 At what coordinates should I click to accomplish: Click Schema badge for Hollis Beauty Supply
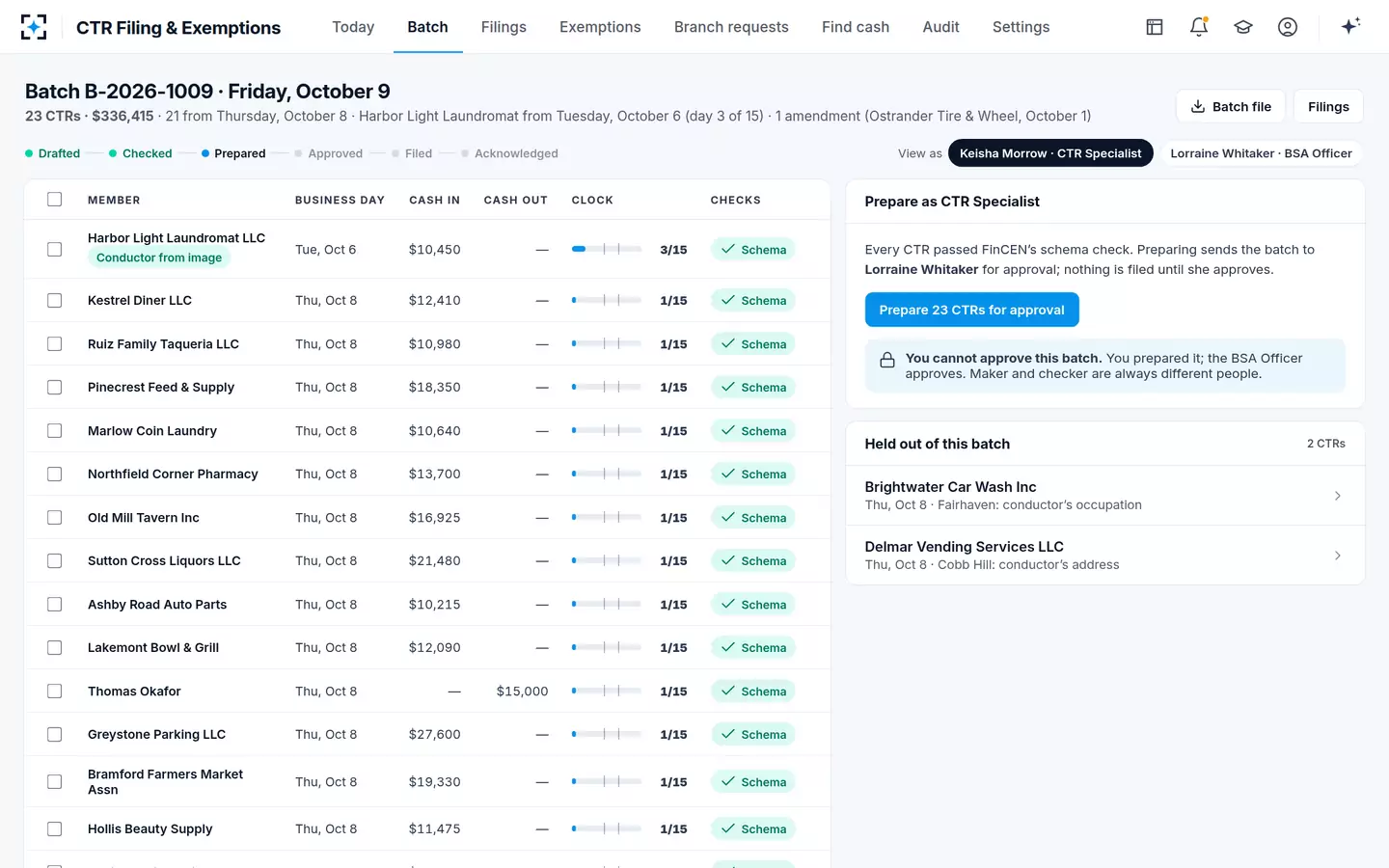[753, 829]
